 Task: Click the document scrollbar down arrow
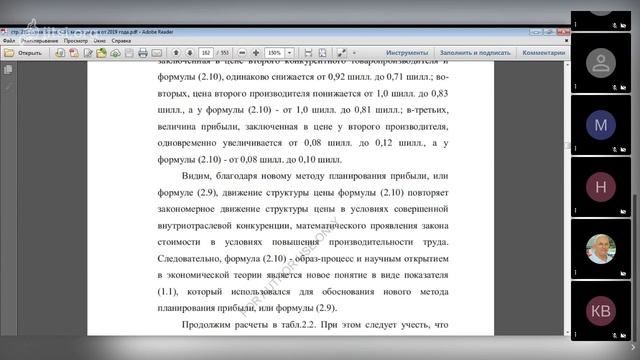(567, 333)
